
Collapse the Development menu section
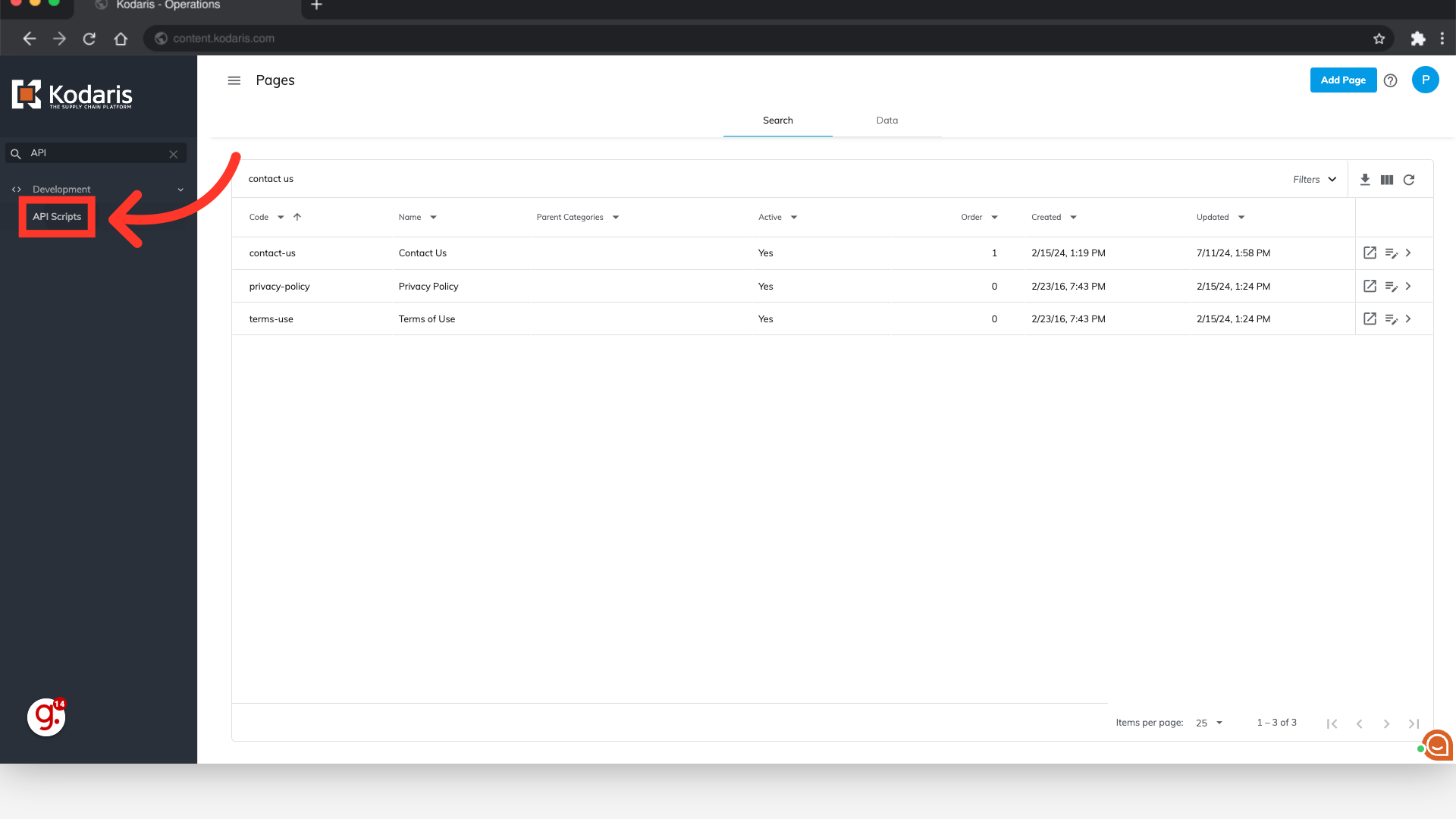coord(180,190)
